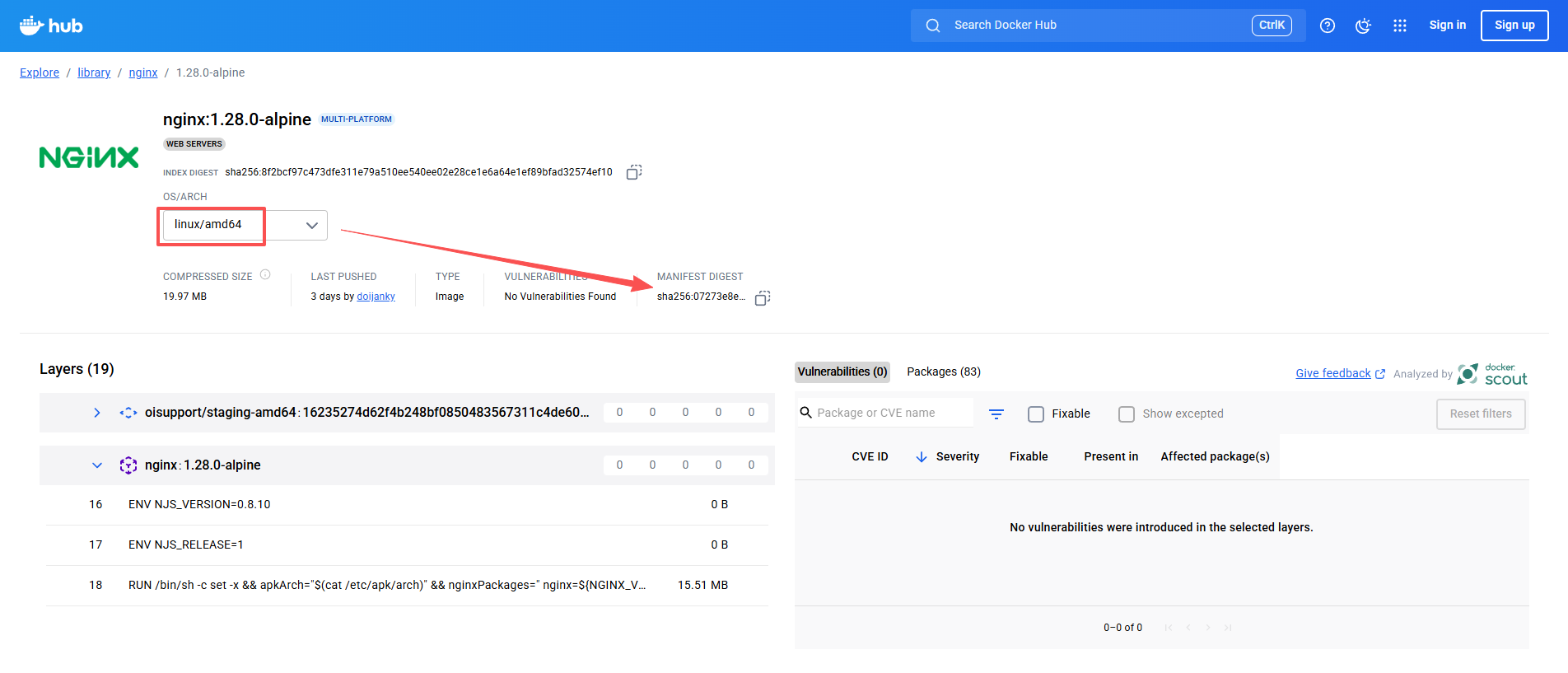Click the magnifier icon in Package or CVE field

pos(806,412)
